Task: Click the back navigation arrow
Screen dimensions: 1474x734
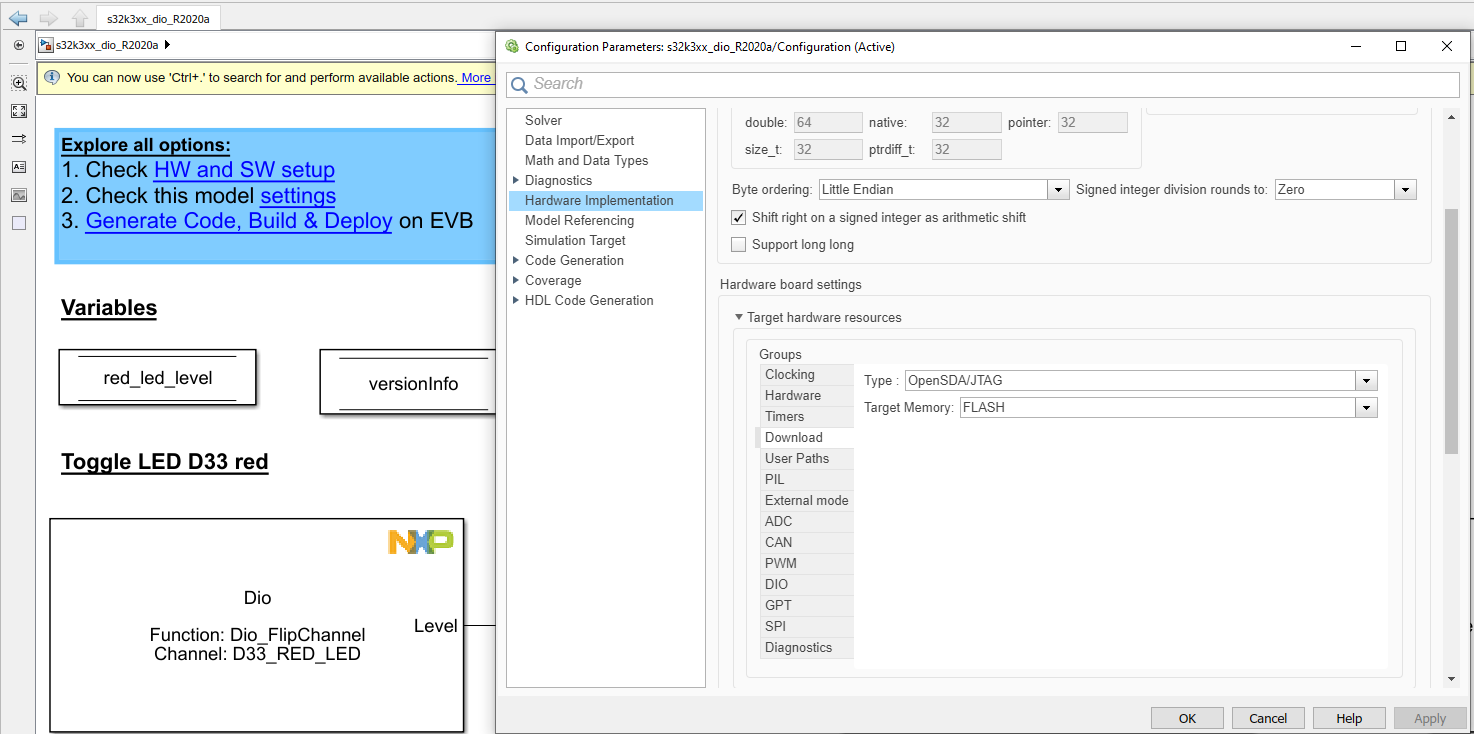Action: 17,17
